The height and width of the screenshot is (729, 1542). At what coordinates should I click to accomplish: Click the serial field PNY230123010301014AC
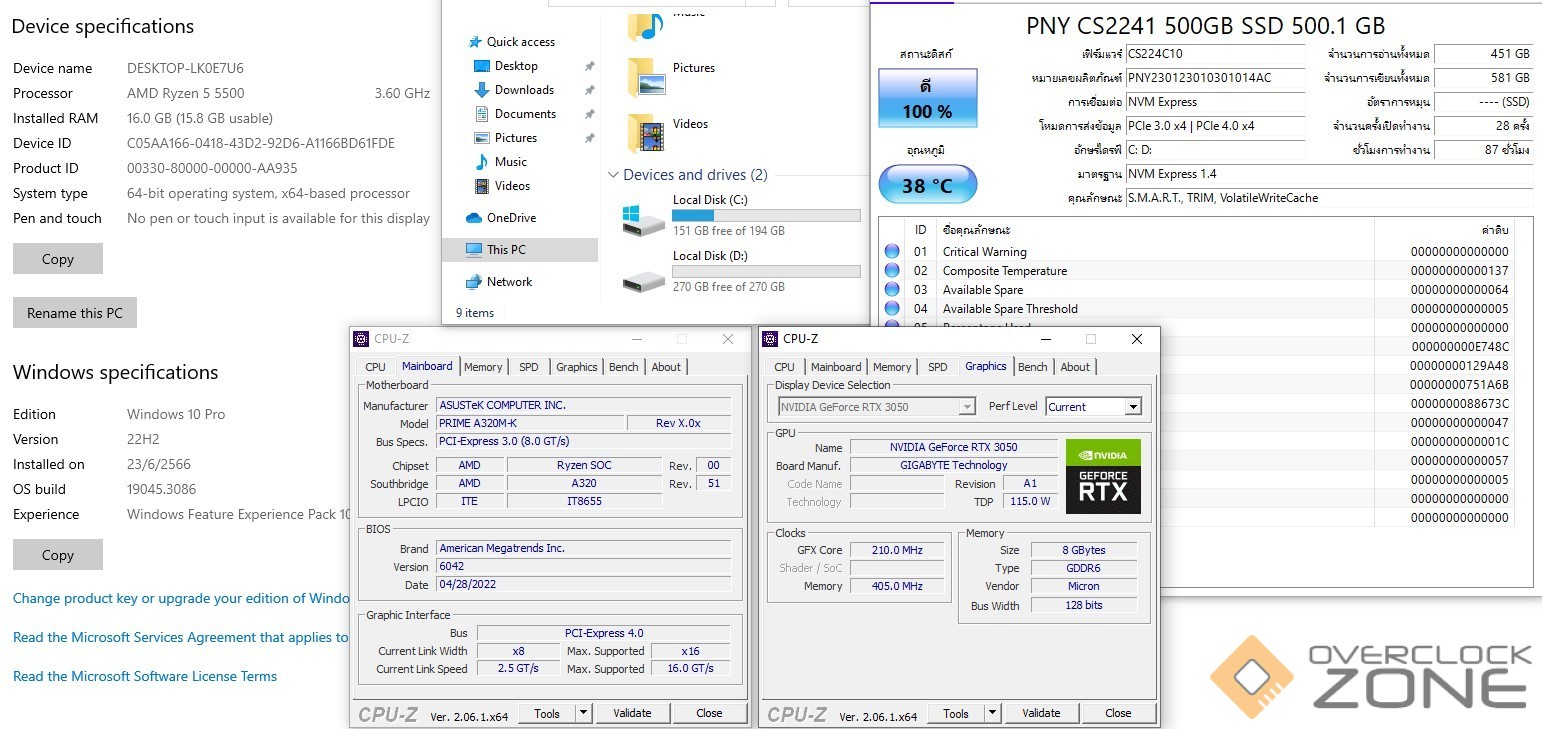tap(1215, 78)
